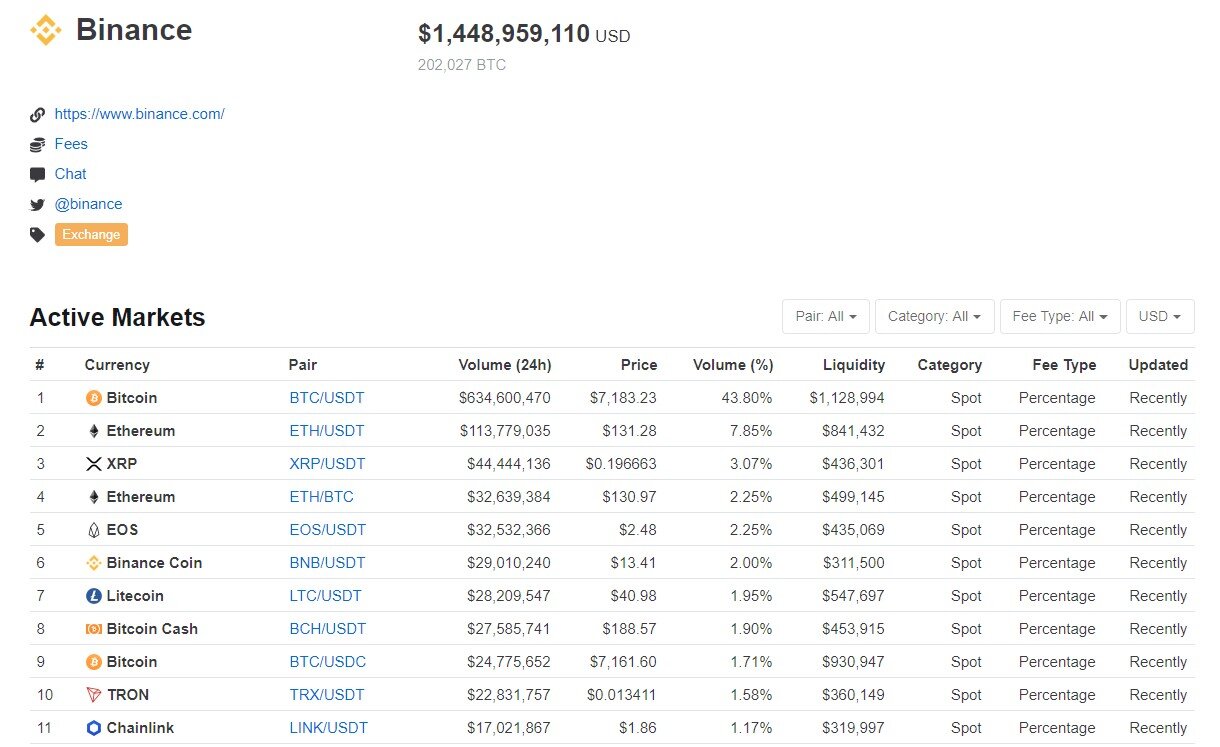Click the $1,448,959,110 total volume figure
1220x747 pixels.
click(x=504, y=34)
